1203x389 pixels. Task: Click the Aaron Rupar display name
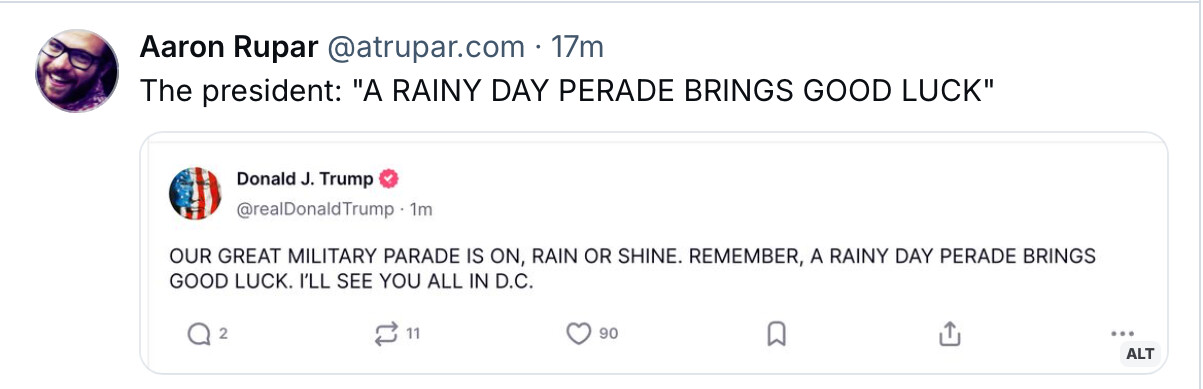pyautogui.click(x=228, y=47)
